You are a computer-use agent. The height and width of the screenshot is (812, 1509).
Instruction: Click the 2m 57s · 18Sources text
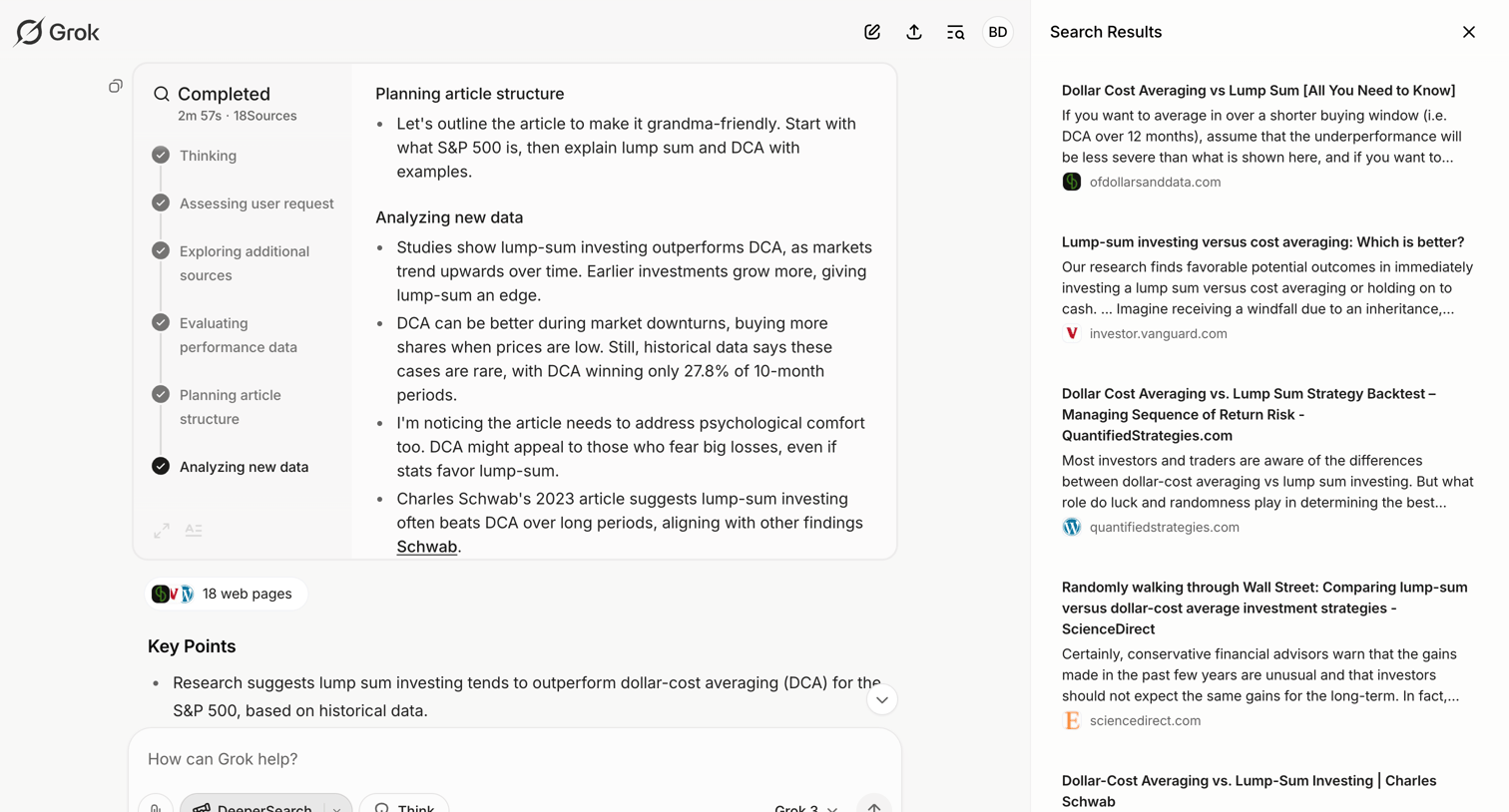coord(238,116)
